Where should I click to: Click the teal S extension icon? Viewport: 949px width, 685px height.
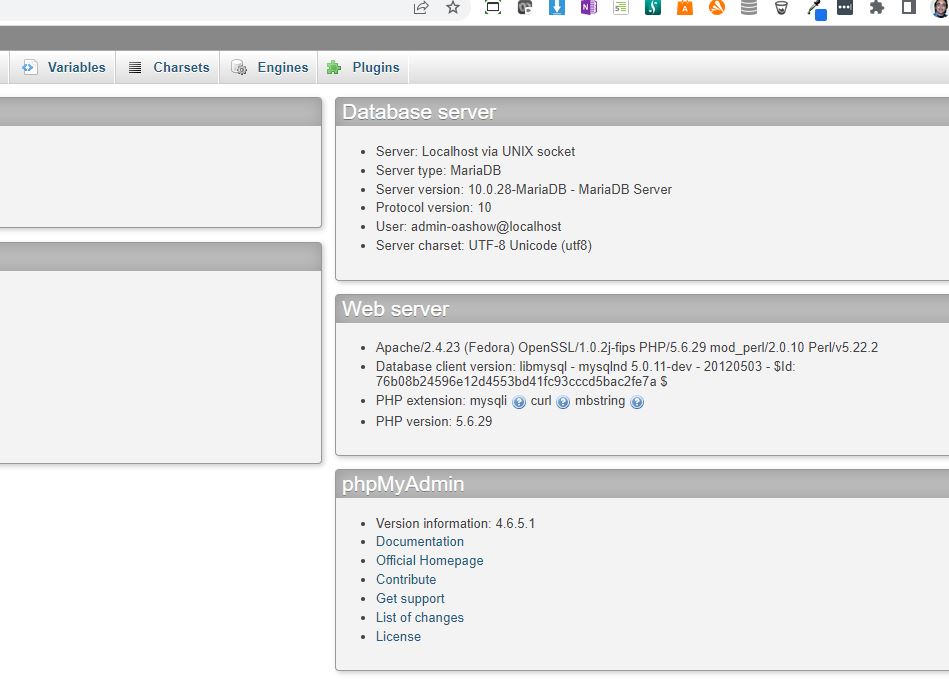(652, 7)
